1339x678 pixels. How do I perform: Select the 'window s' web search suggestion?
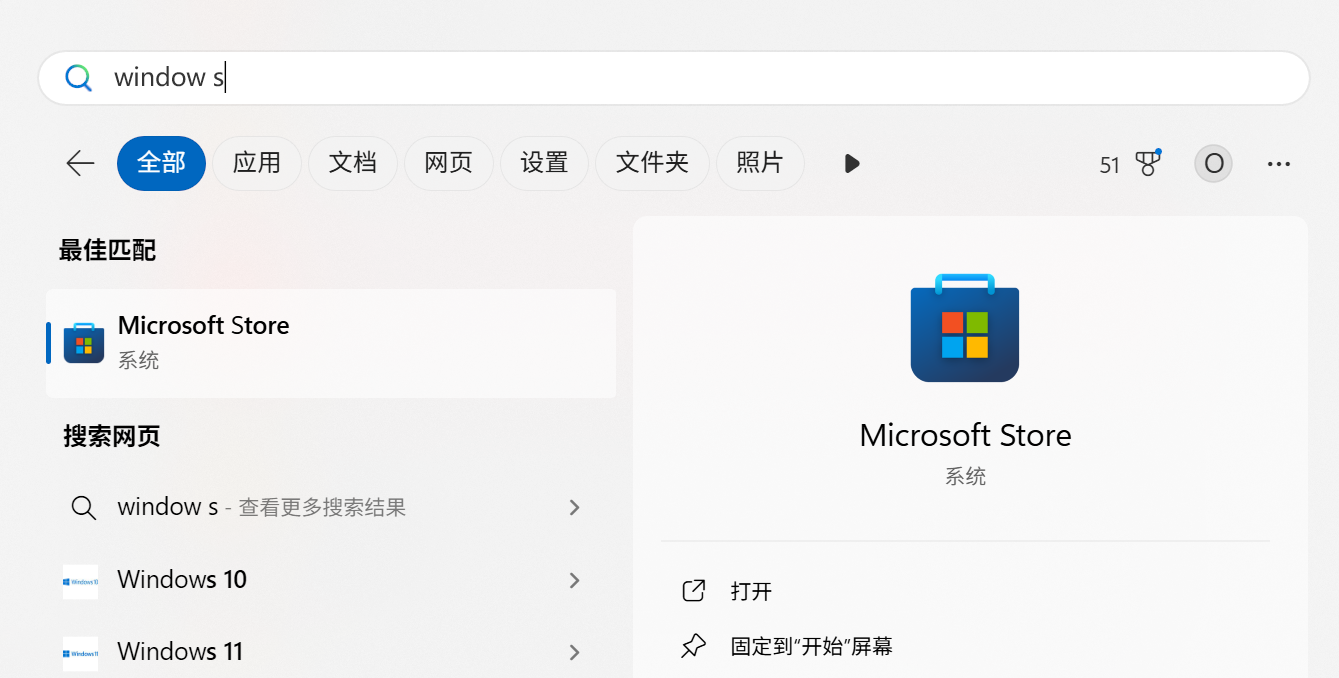pyautogui.click(x=331, y=507)
